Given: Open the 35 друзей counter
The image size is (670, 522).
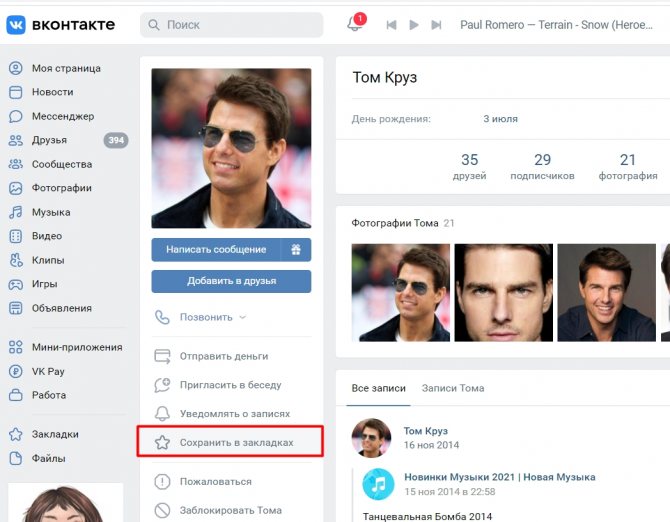Looking at the screenshot, I should [x=469, y=167].
